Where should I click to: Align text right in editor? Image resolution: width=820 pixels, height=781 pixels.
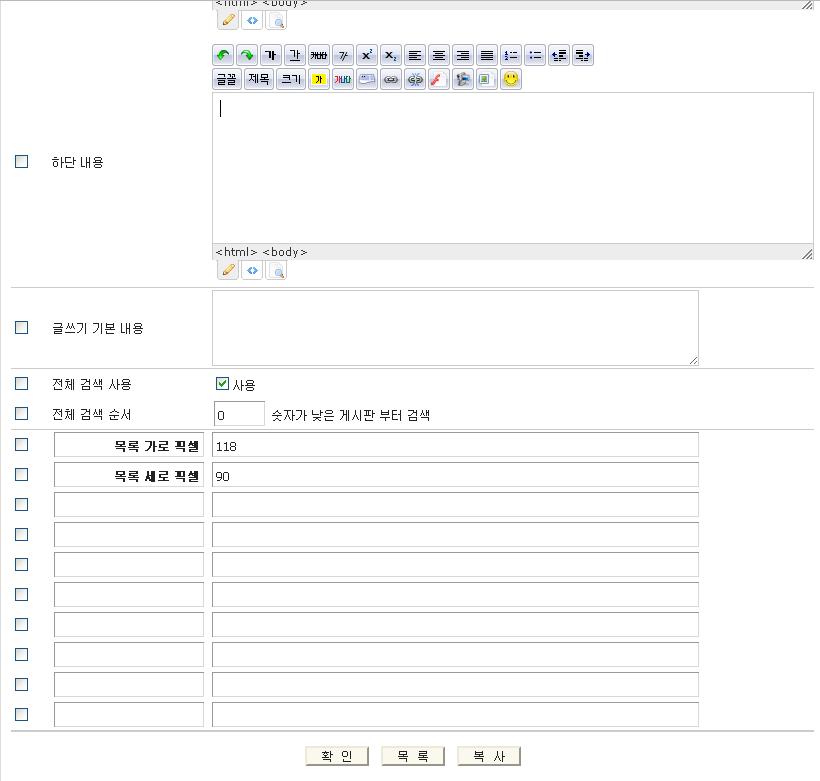[463, 55]
